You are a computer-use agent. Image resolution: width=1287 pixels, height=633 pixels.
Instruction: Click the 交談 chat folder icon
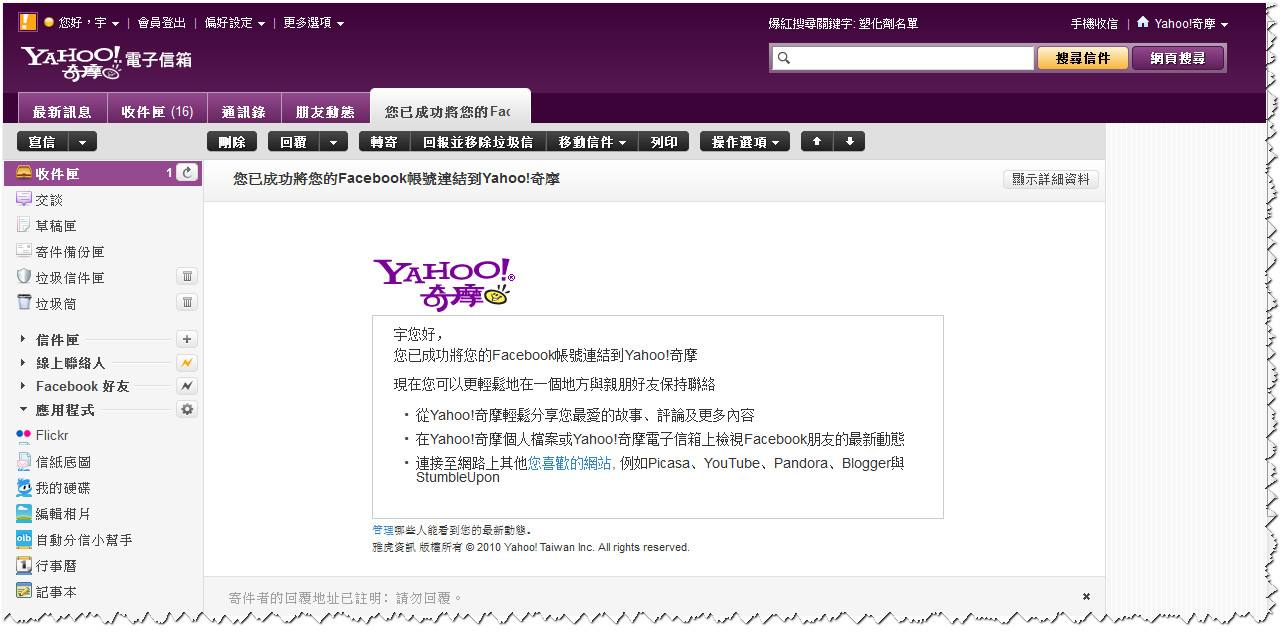pos(24,199)
